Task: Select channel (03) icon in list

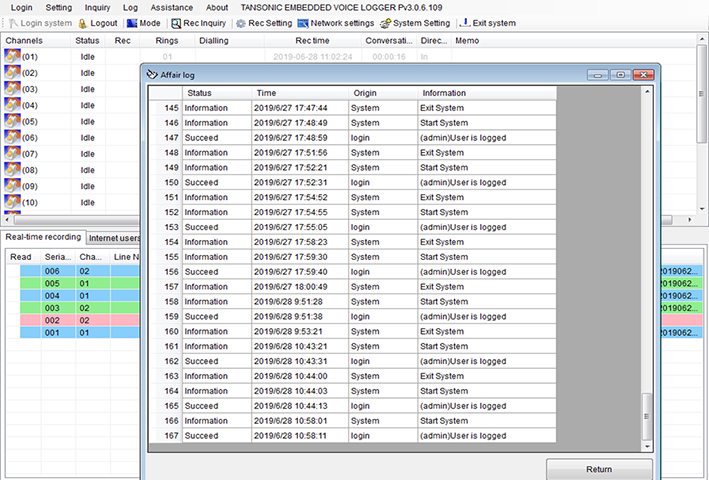Action: 13,89
